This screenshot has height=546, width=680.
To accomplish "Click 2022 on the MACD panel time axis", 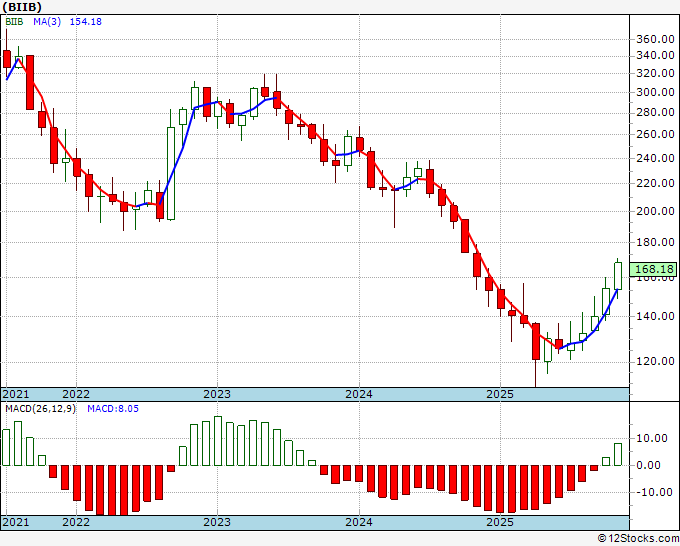I will coord(76,522).
